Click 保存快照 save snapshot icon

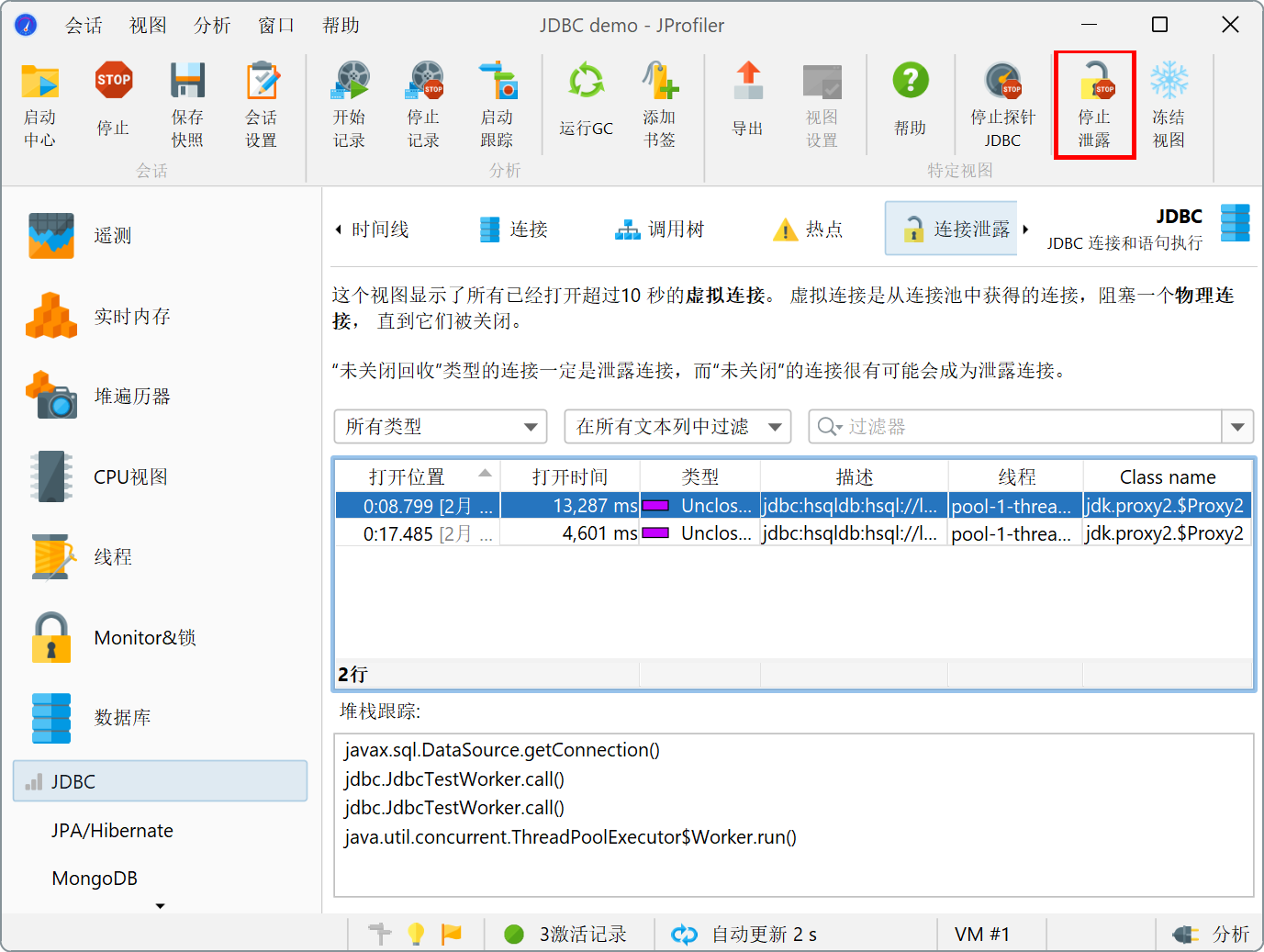[x=187, y=105]
